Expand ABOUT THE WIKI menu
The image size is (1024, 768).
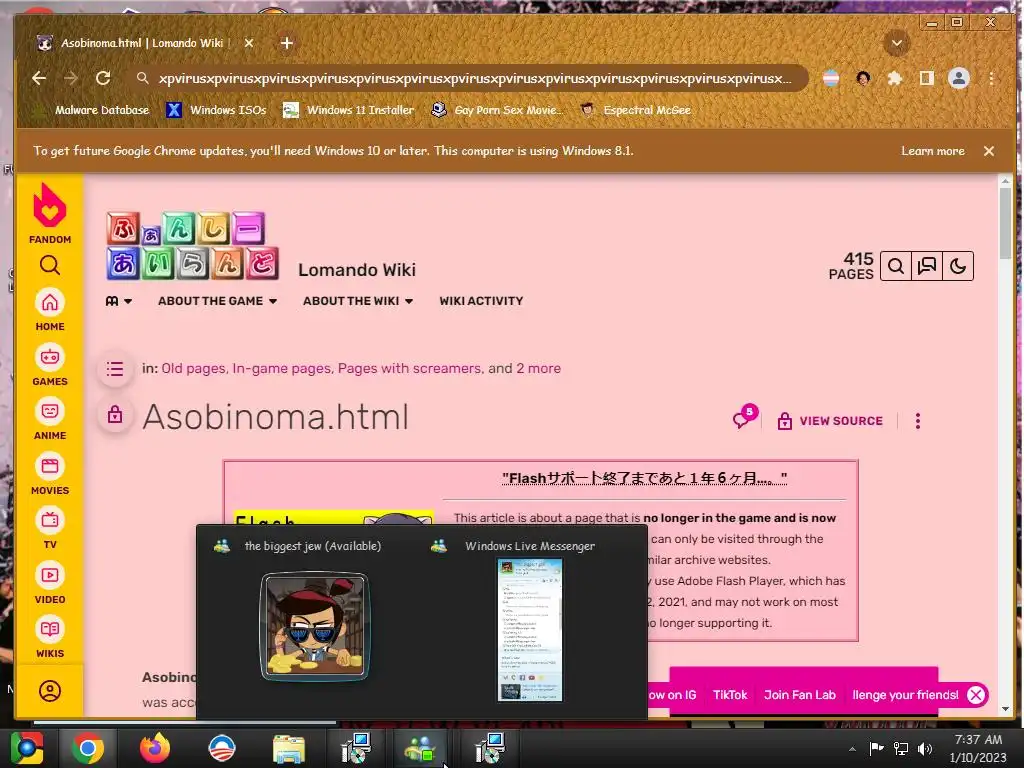(358, 301)
